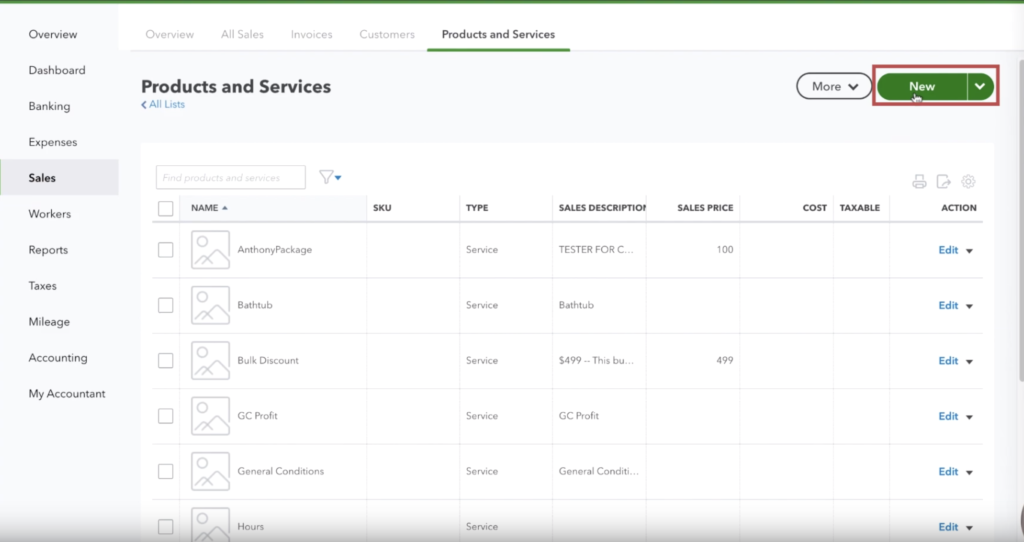Click the General Conditions image icon
1024x542 pixels.
click(210, 472)
